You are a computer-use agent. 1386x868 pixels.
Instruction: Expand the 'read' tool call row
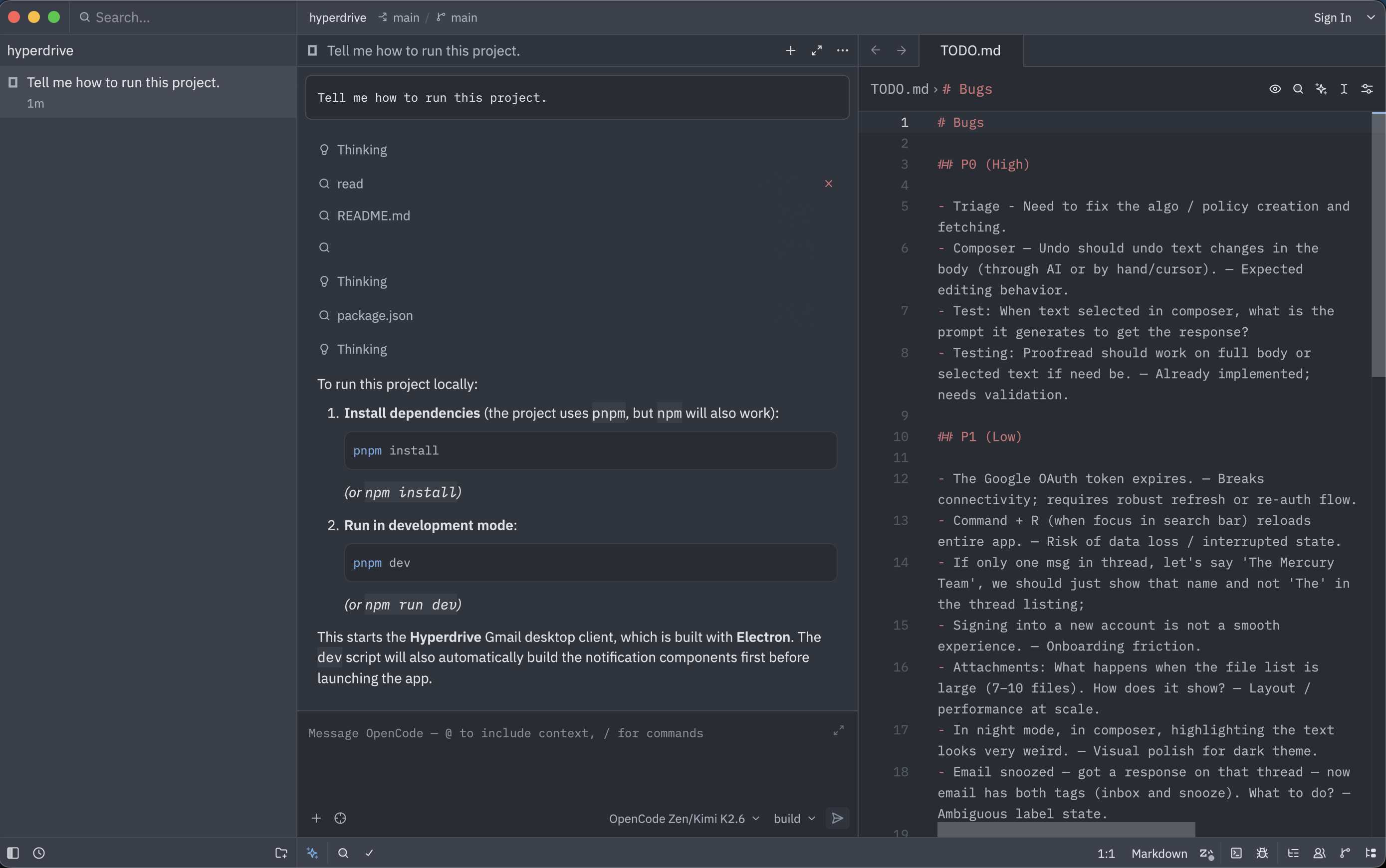click(x=576, y=184)
